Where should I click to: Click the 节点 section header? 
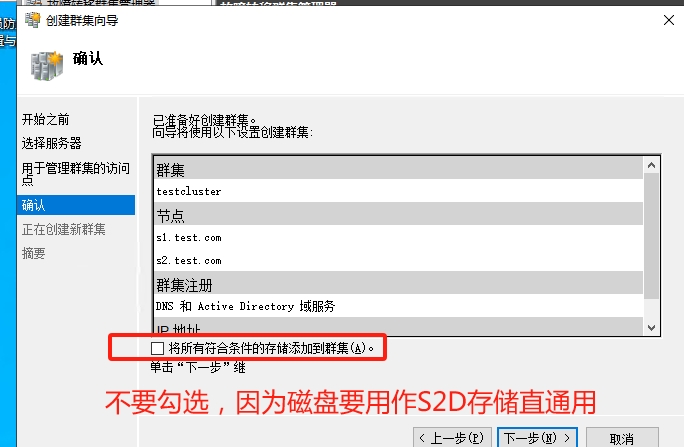tap(399, 214)
